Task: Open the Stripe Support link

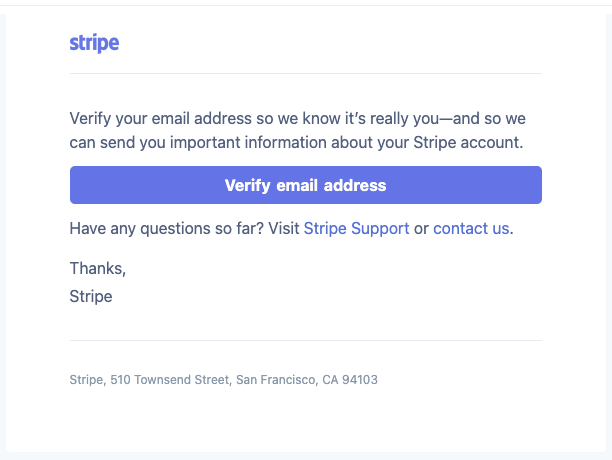Action: coord(356,229)
